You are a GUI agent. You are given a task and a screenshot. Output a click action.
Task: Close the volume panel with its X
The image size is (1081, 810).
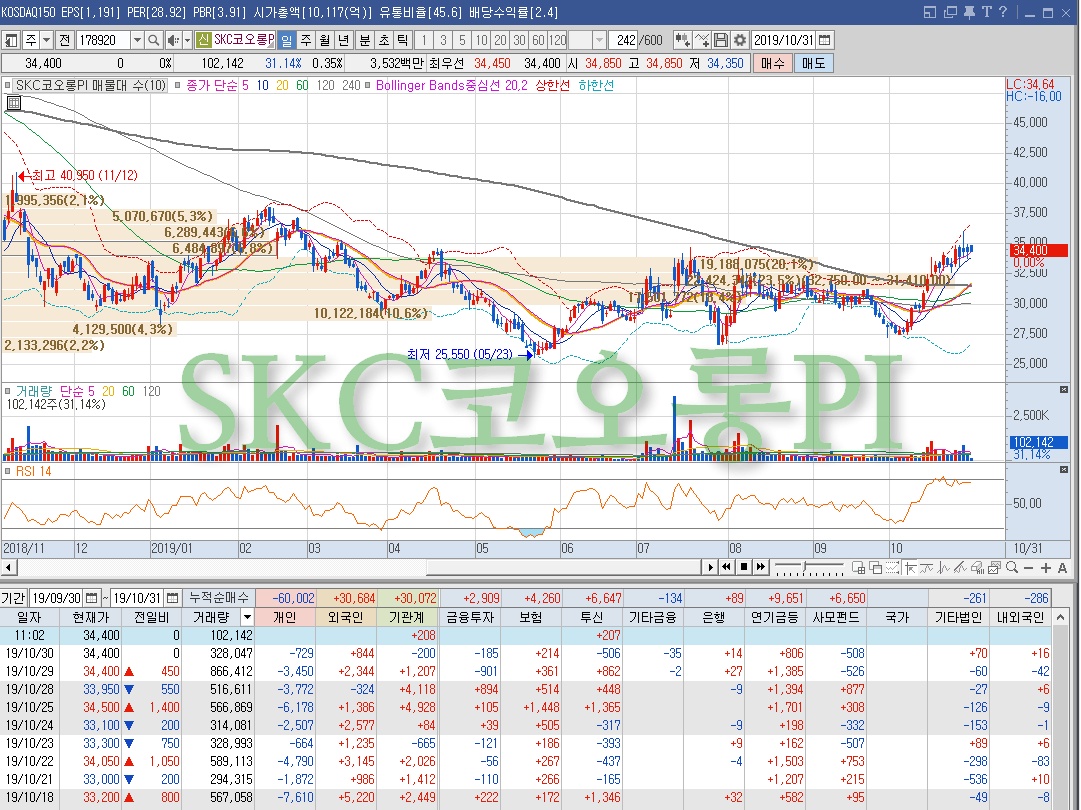(1064, 390)
